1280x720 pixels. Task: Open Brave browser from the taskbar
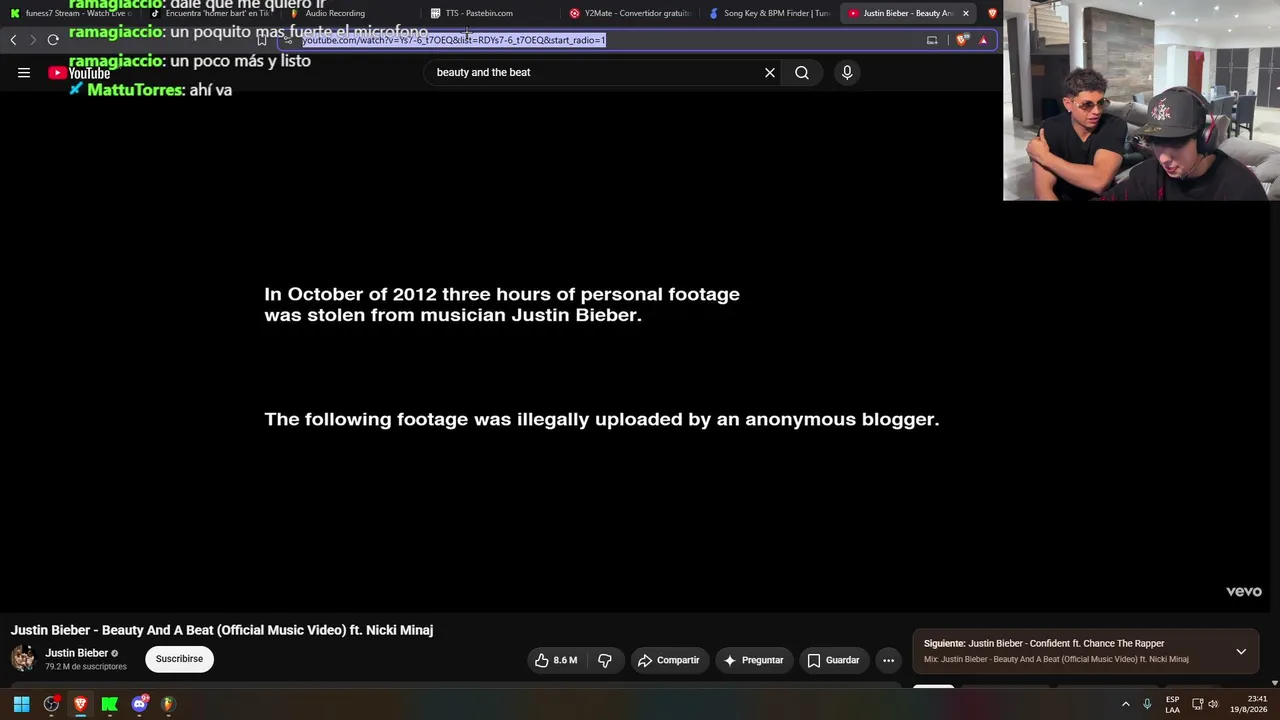pyautogui.click(x=81, y=704)
